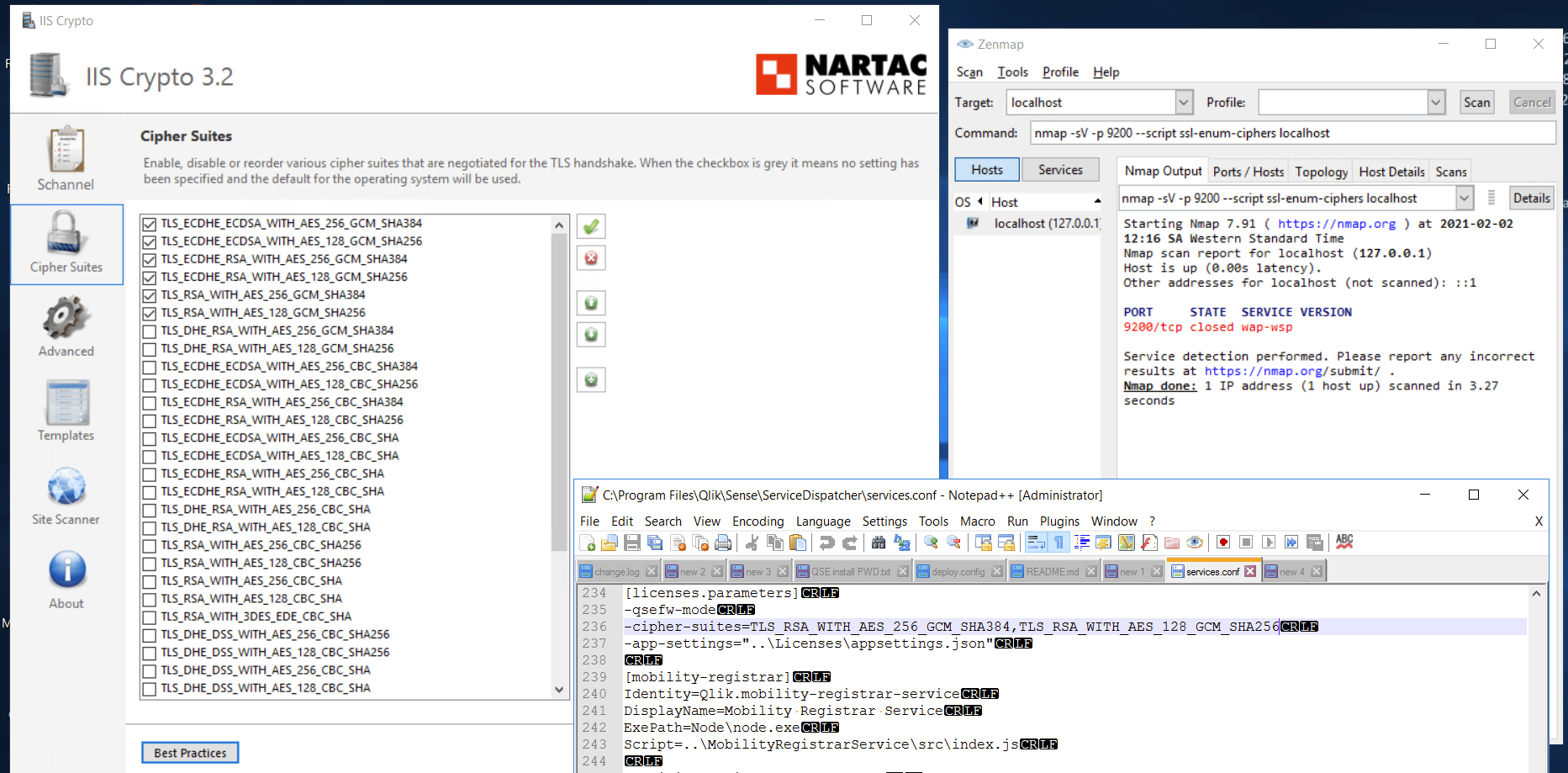Open the Templates panel in IIS Crypto
The width and height of the screenshot is (1568, 773).
coord(66,411)
